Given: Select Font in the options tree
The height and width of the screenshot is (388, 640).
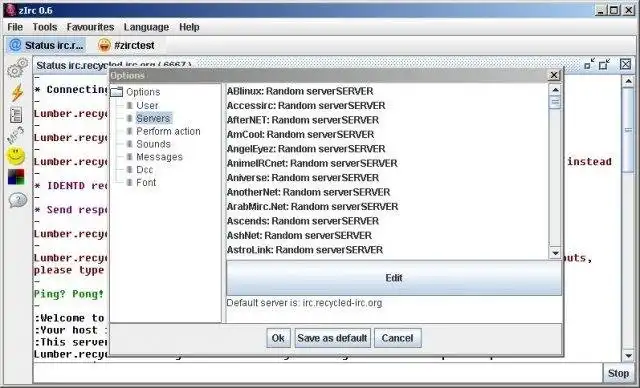Looking at the screenshot, I should click(x=146, y=182).
